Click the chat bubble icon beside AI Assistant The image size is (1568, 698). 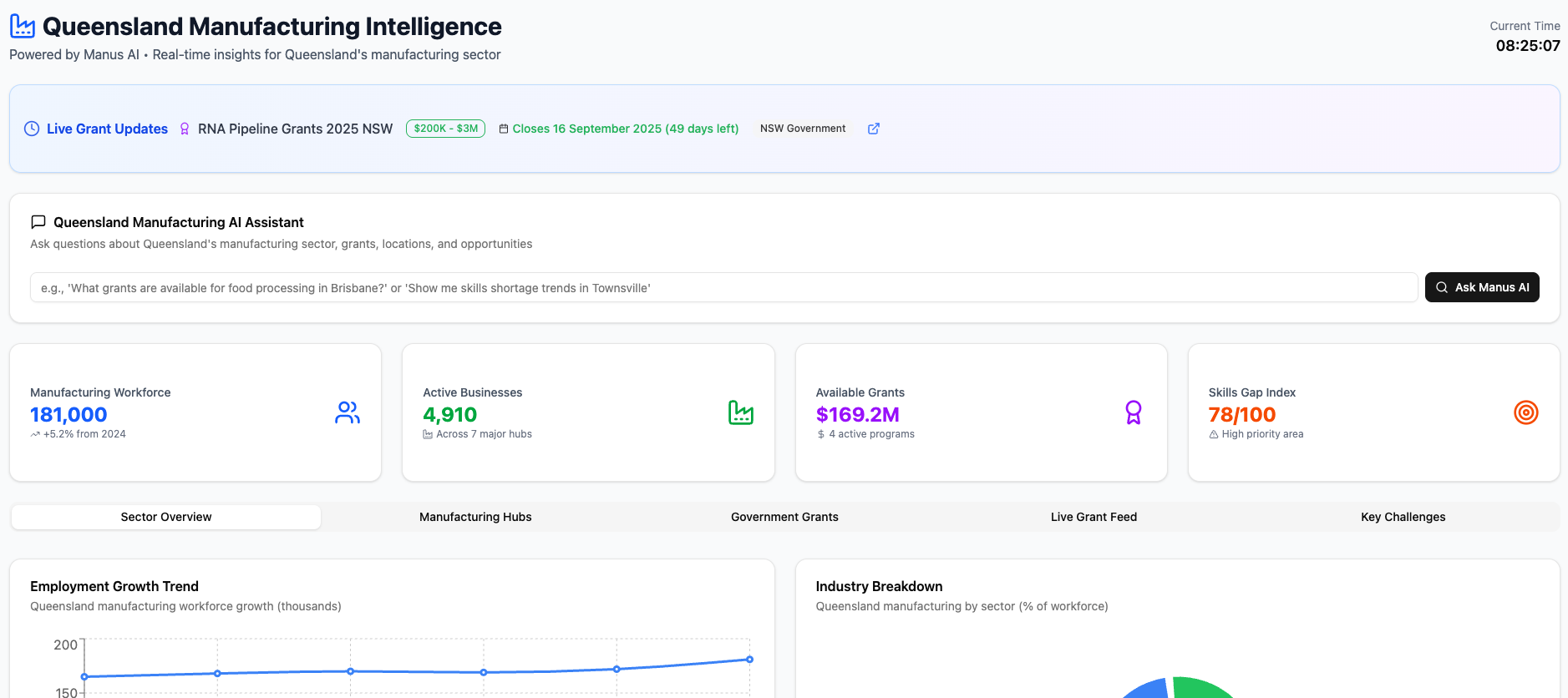pyautogui.click(x=38, y=222)
